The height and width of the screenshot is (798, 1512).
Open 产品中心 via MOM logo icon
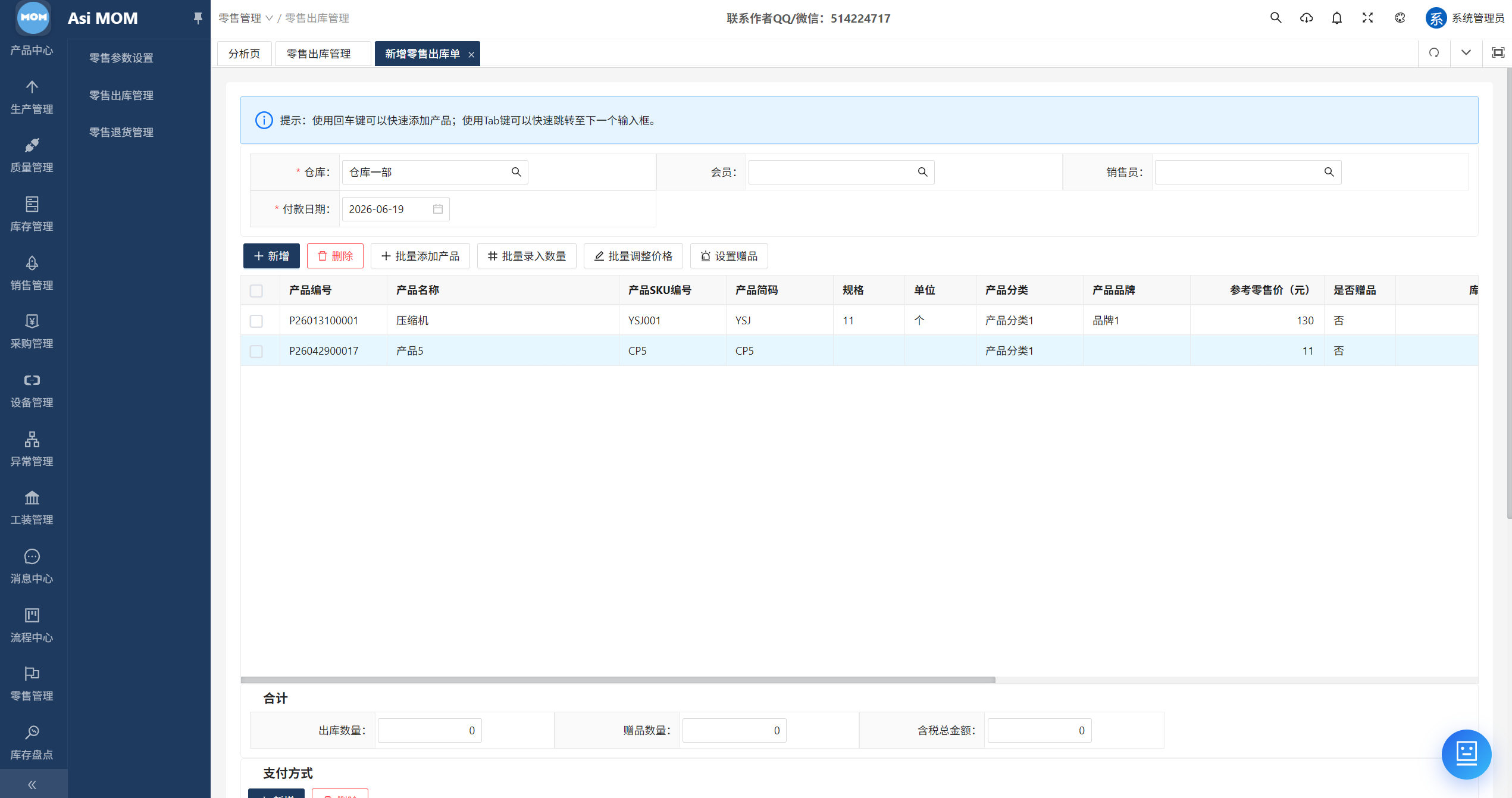click(33, 17)
